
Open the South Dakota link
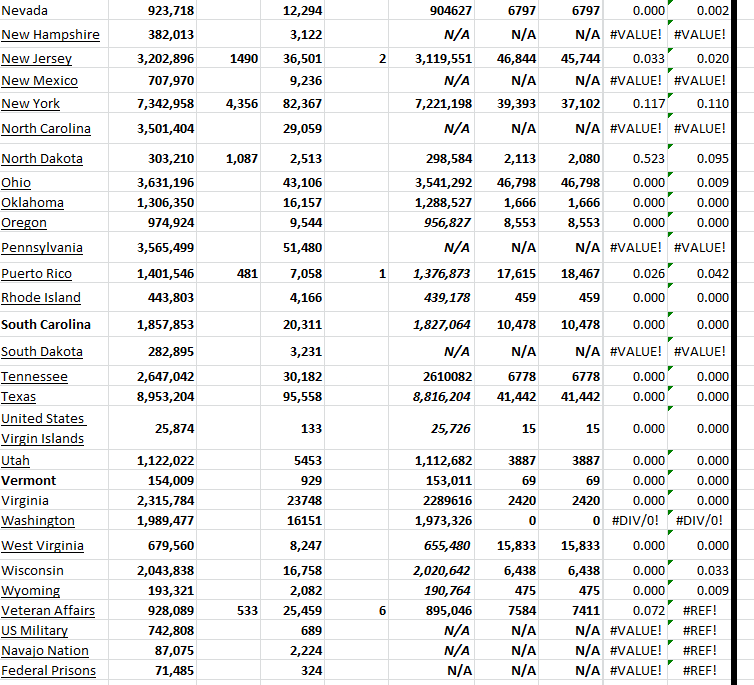coord(42,352)
